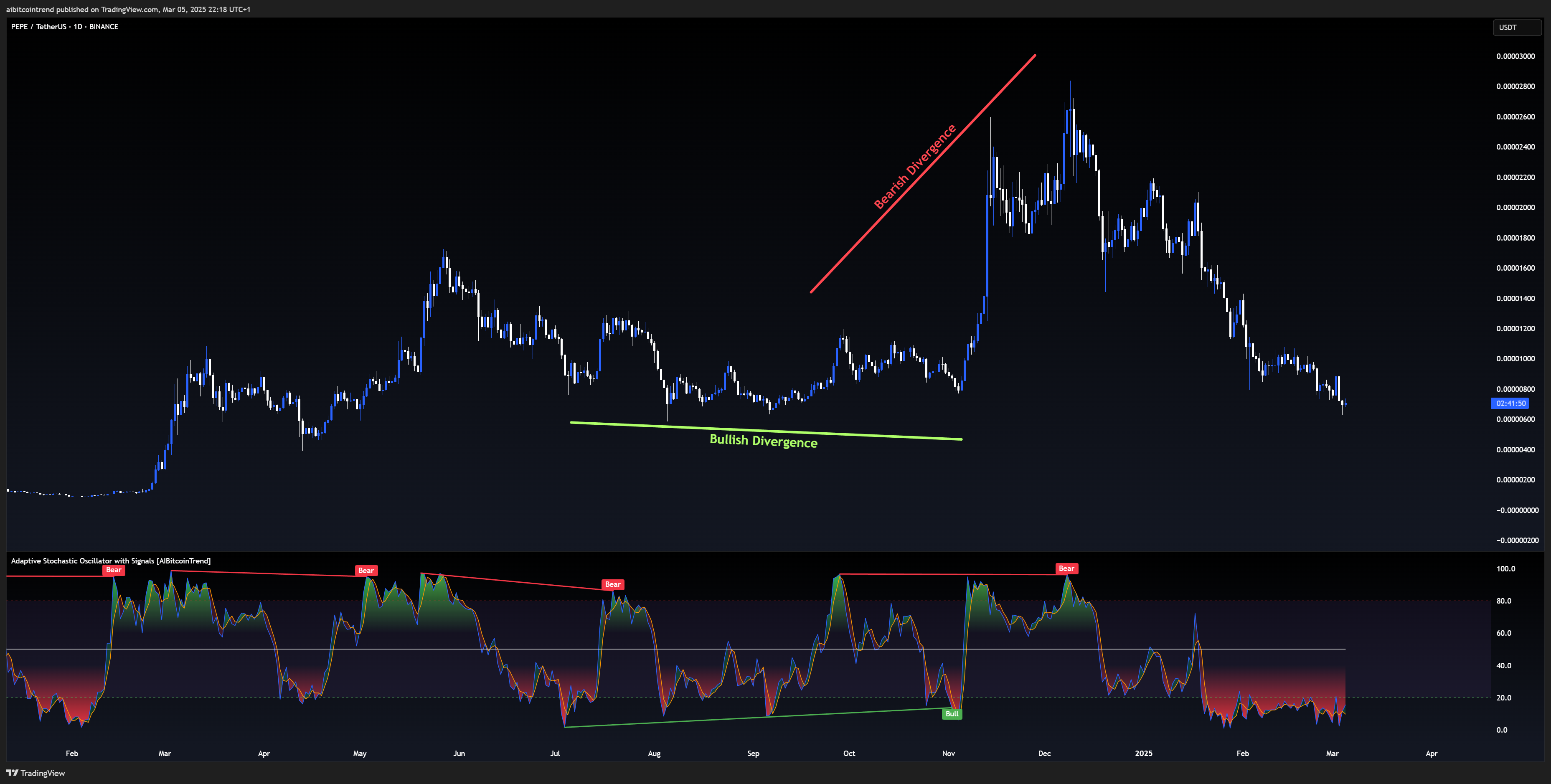Screen dimensions: 1551x784
Task: Click the USDT currency button
Action: (1517, 27)
